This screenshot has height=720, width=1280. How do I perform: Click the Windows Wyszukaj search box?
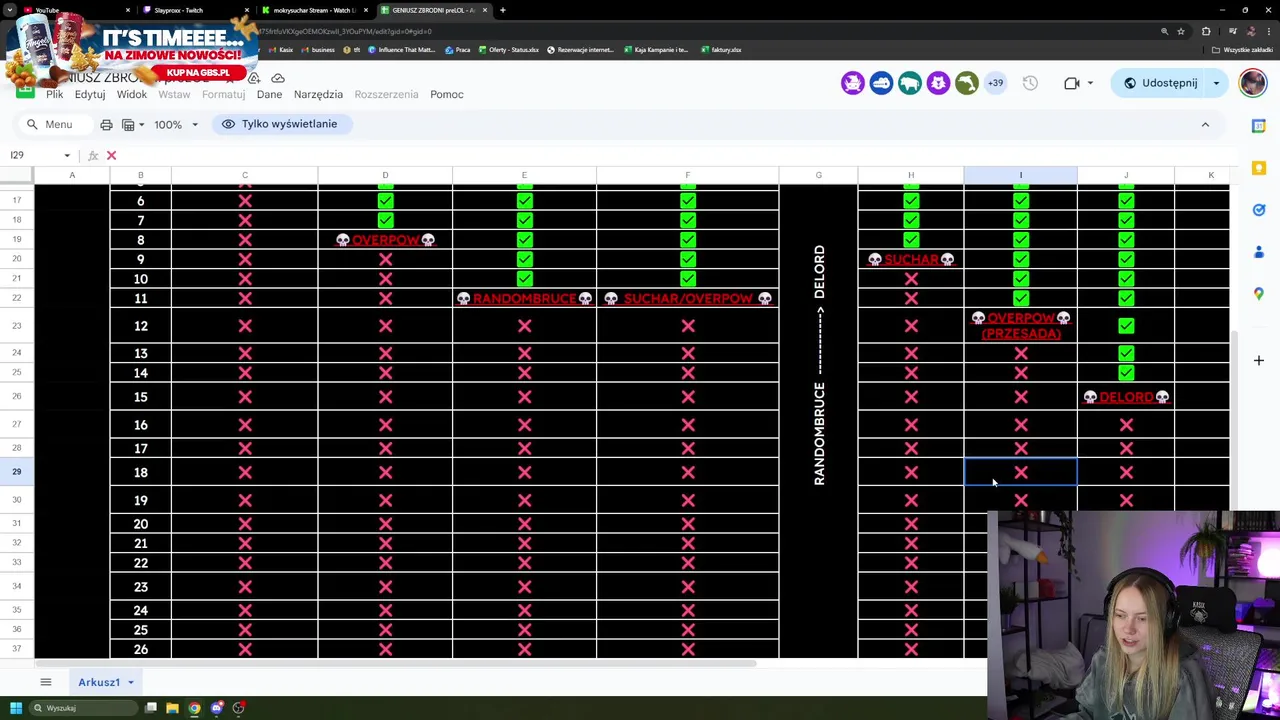[x=82, y=708]
